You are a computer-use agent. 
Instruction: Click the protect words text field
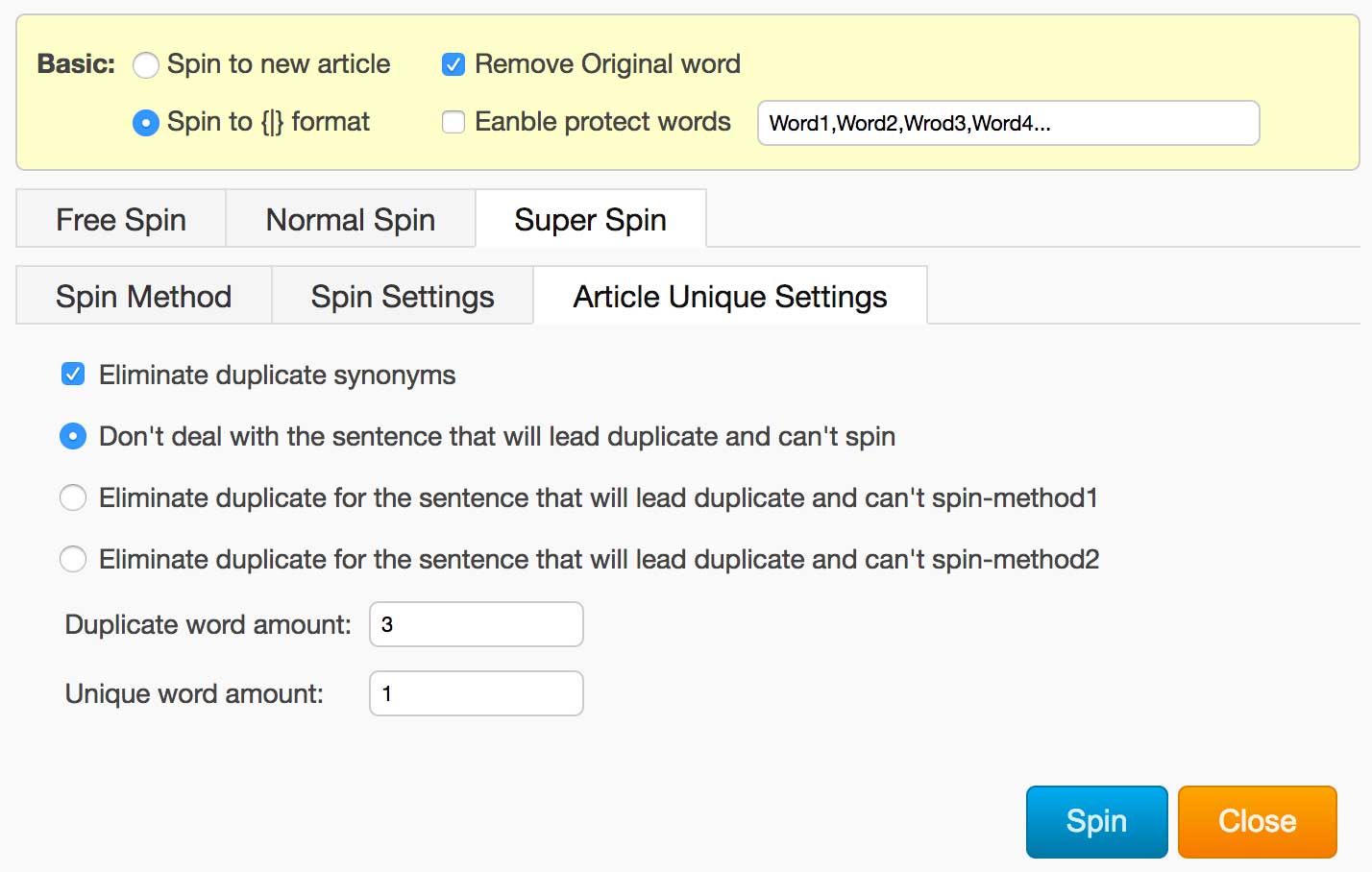point(1008,123)
